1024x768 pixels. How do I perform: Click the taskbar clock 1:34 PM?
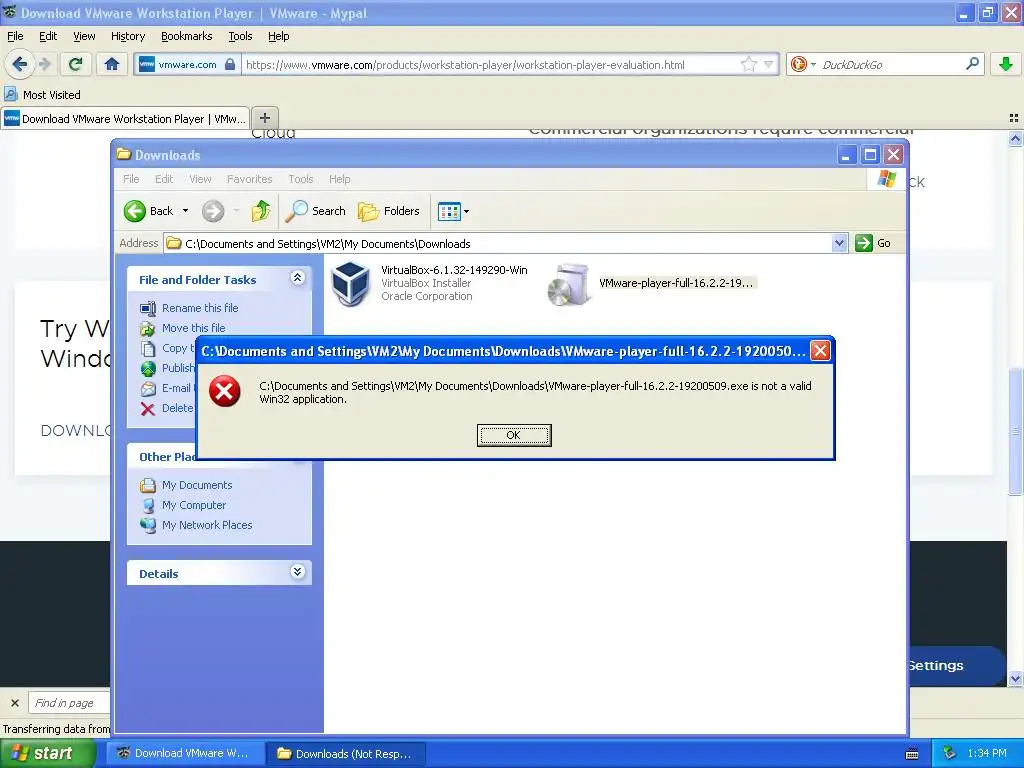click(987, 754)
